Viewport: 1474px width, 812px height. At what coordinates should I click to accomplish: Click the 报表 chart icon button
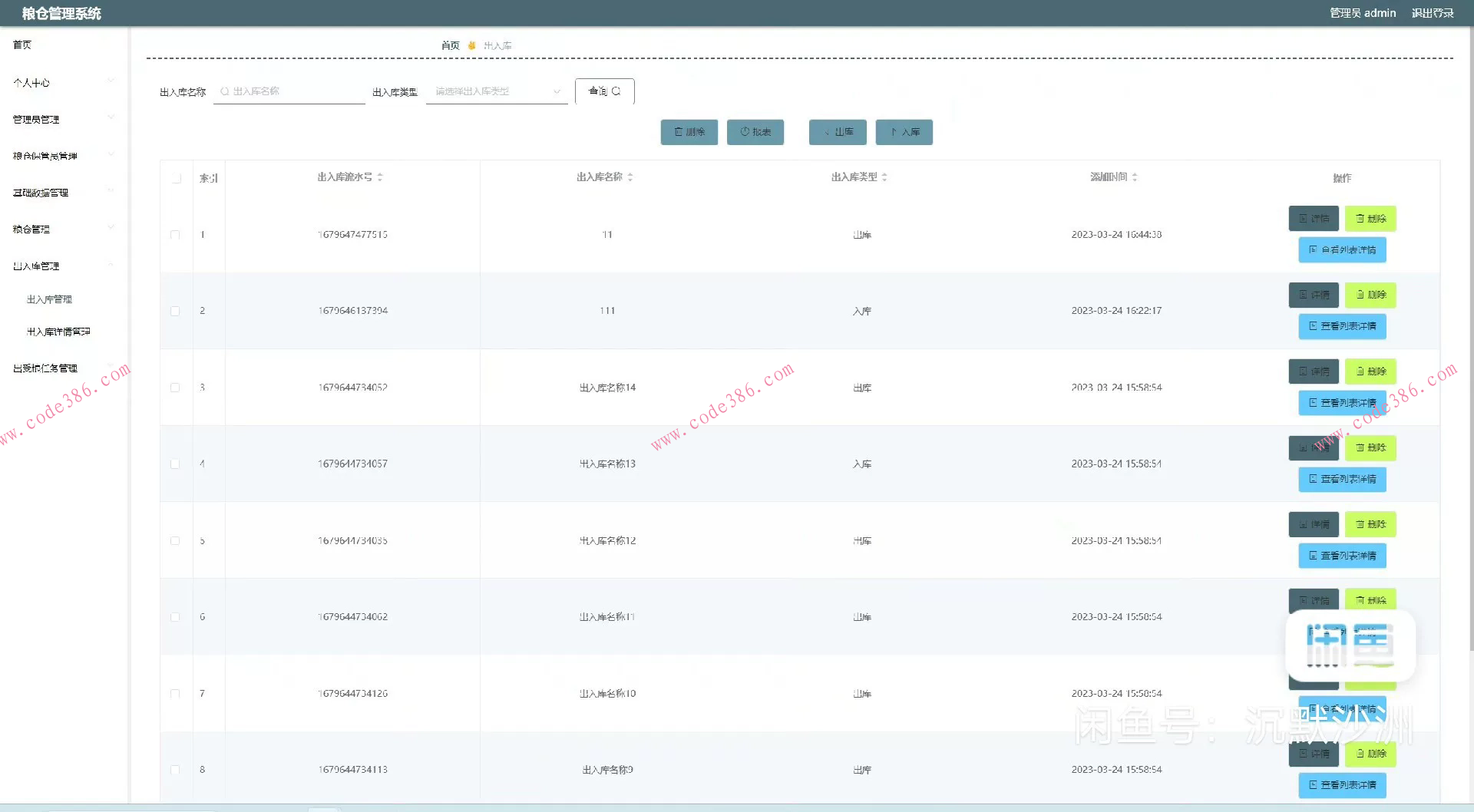745,132
